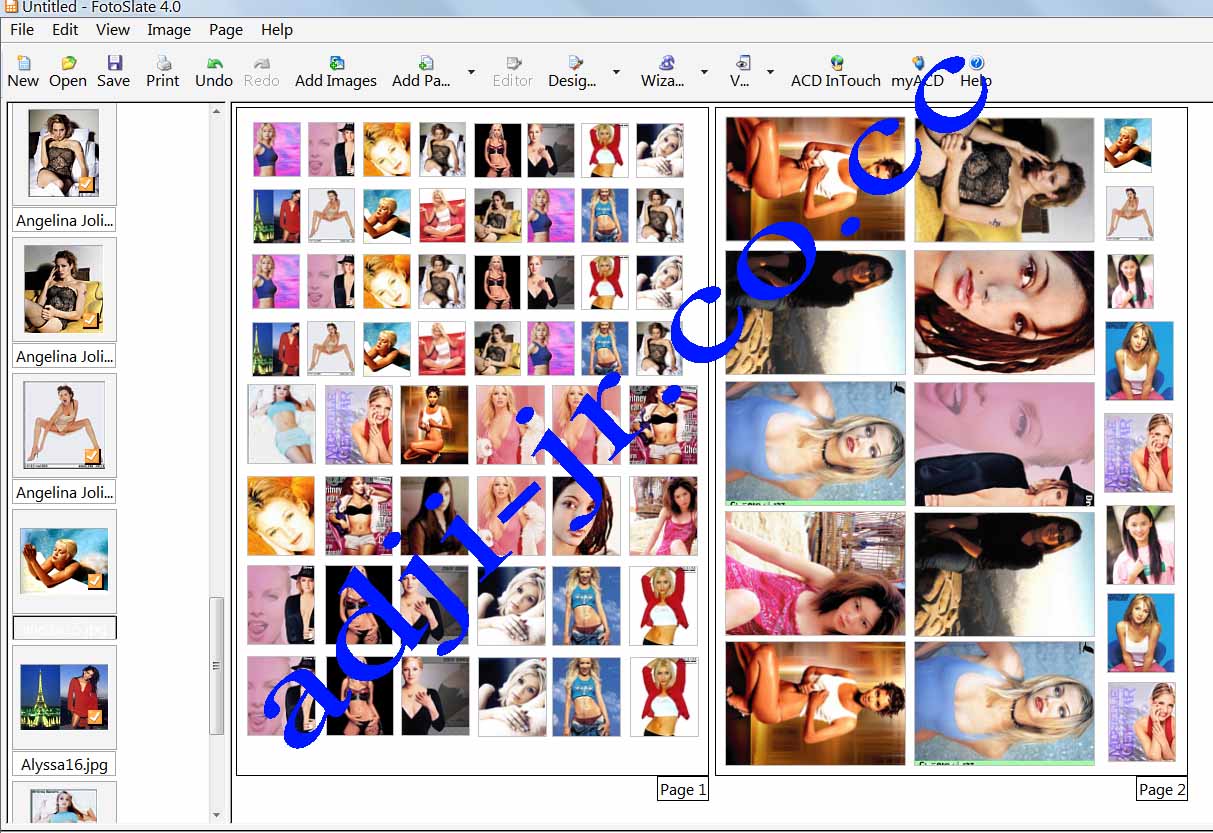Image resolution: width=1213 pixels, height=833 pixels.
Task: Open the Page menu
Action: point(226,30)
